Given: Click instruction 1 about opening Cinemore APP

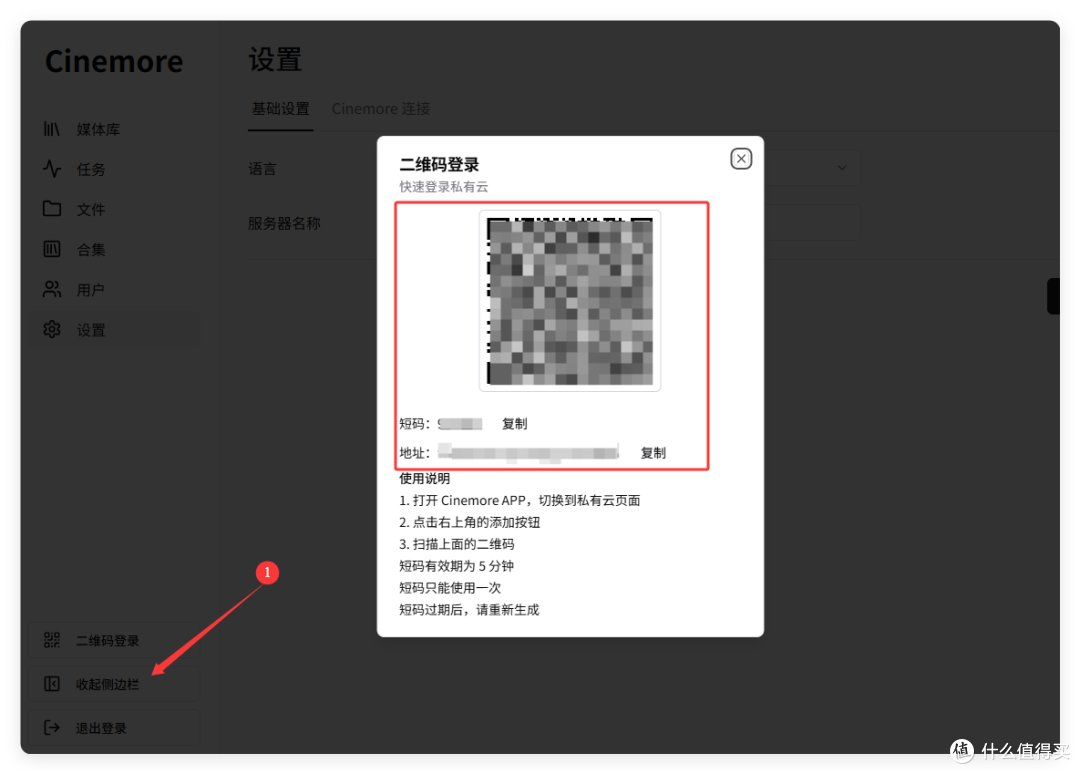Looking at the screenshot, I should point(520,501).
